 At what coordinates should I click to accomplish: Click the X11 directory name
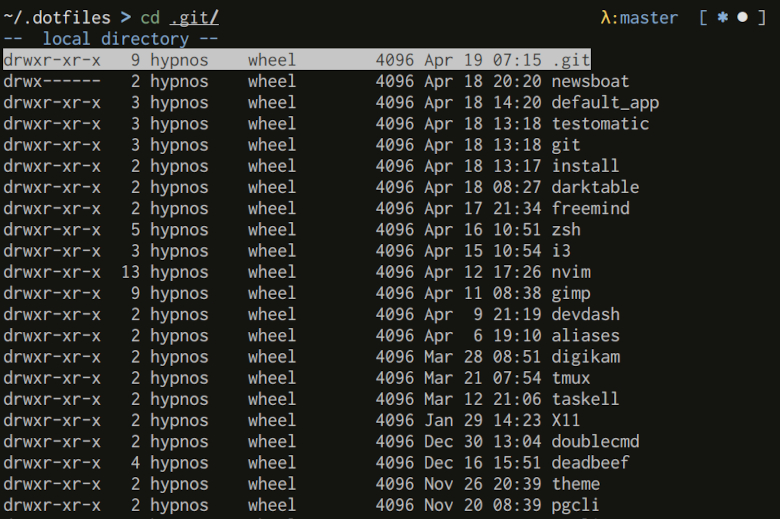tap(566, 420)
